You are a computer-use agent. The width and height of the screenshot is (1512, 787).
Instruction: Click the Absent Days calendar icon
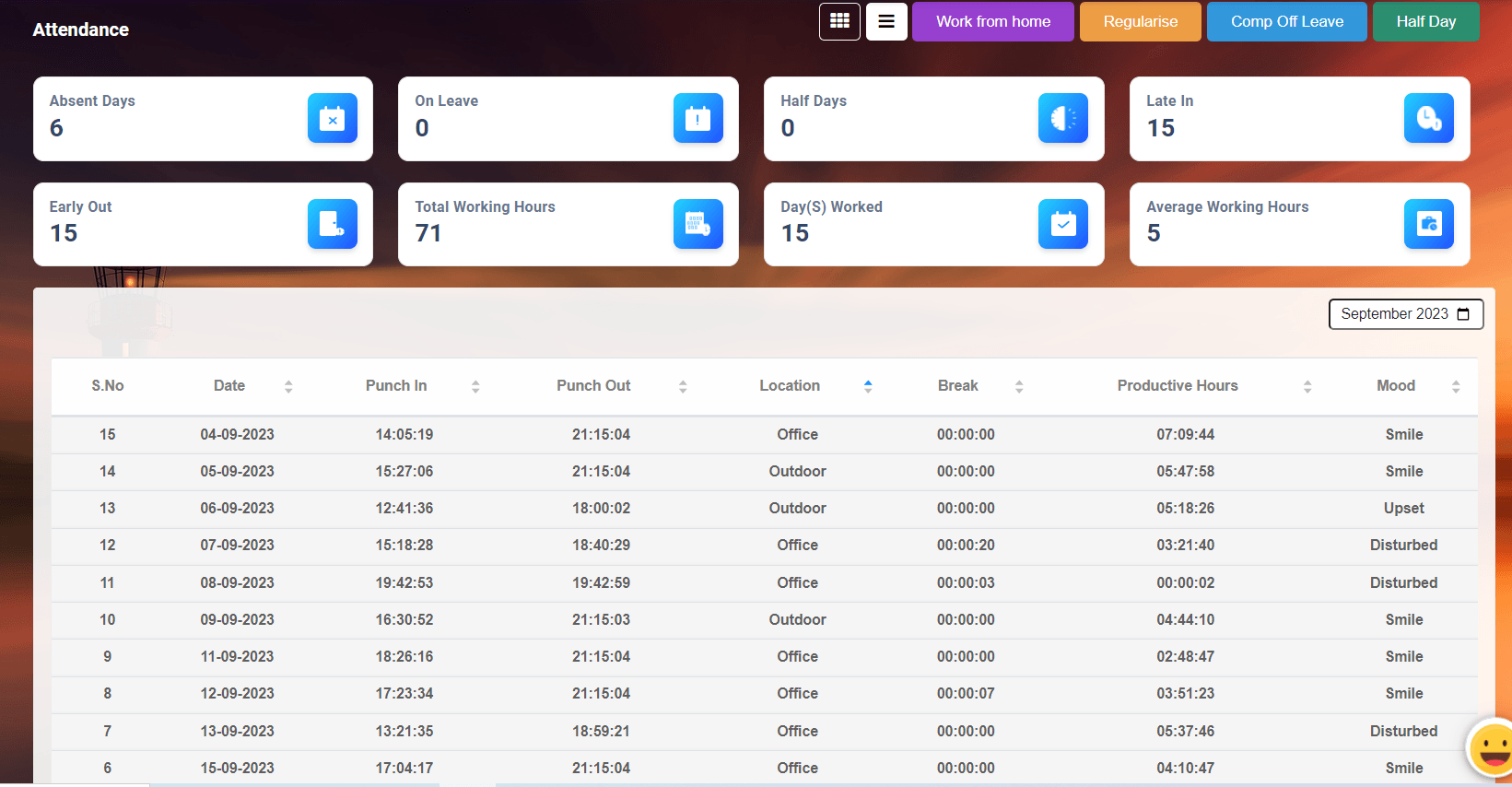tap(332, 119)
